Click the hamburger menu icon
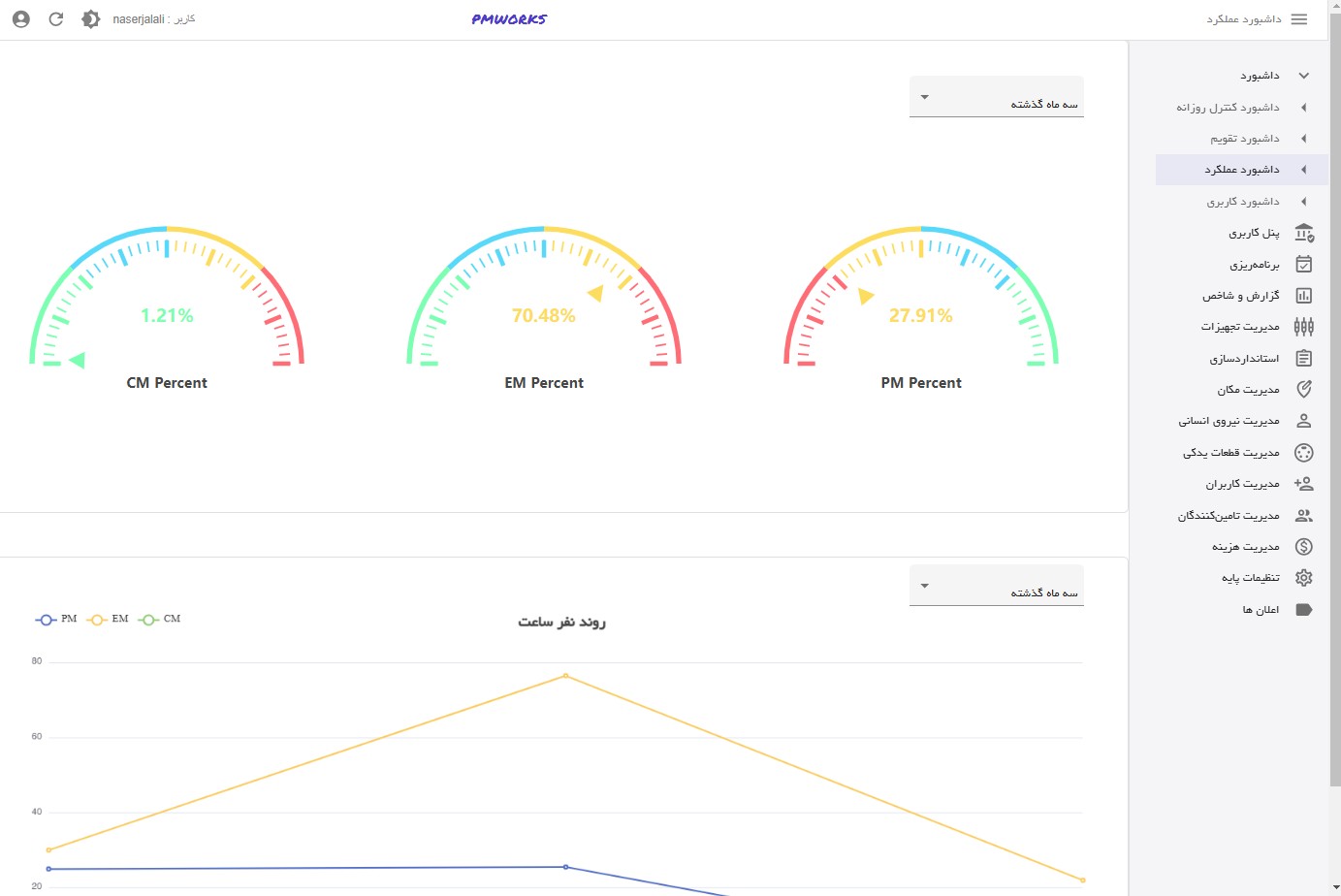 point(1299,19)
